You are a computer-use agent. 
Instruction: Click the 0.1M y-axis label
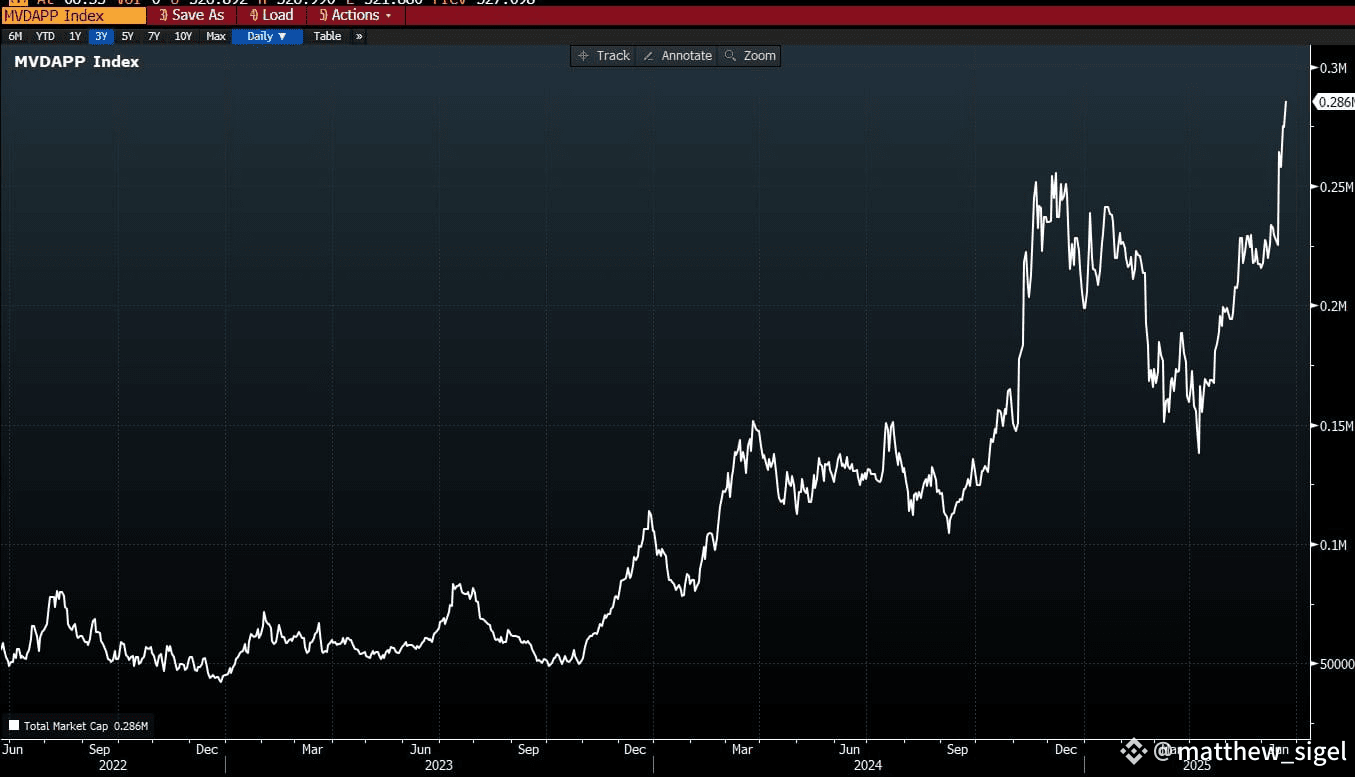click(1334, 545)
